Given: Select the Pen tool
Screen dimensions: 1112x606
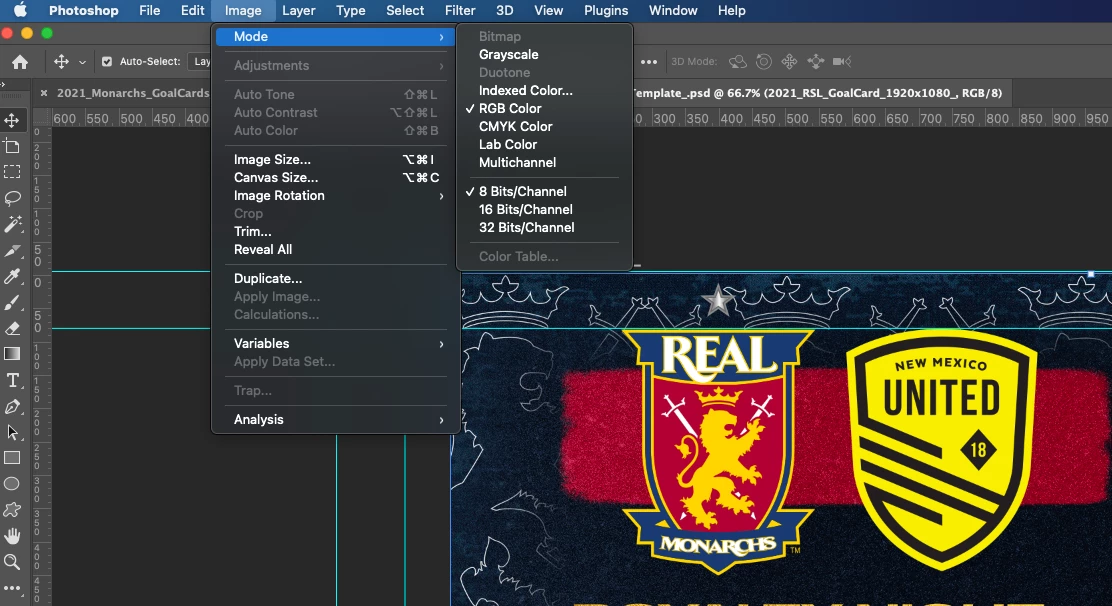Looking at the screenshot, I should (12, 406).
